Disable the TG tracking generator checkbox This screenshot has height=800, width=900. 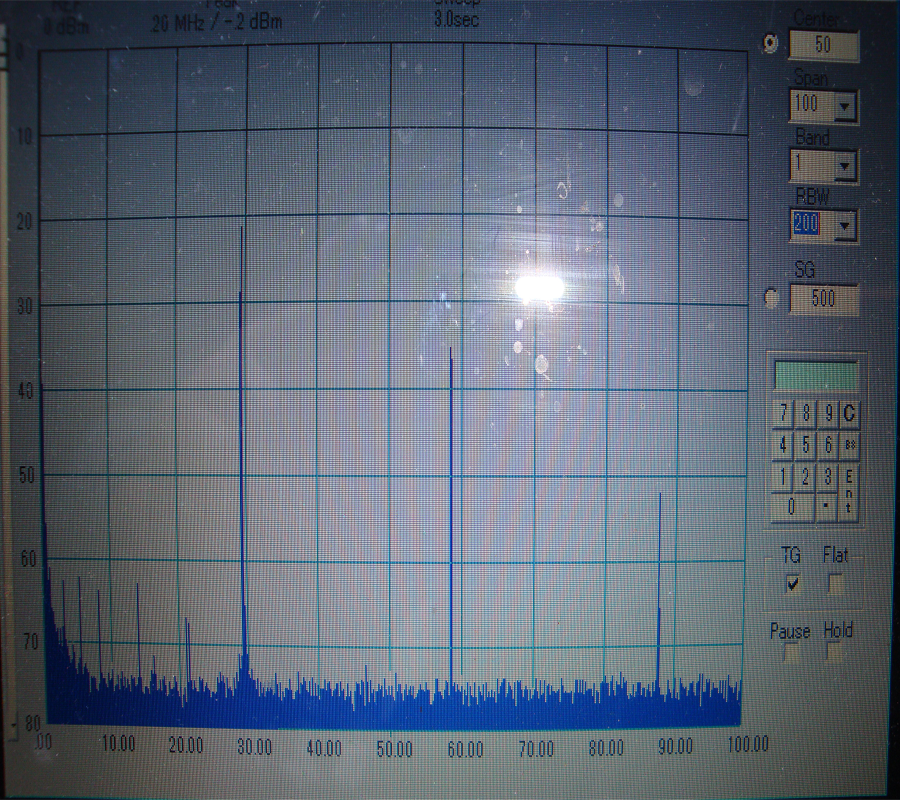pos(794,584)
